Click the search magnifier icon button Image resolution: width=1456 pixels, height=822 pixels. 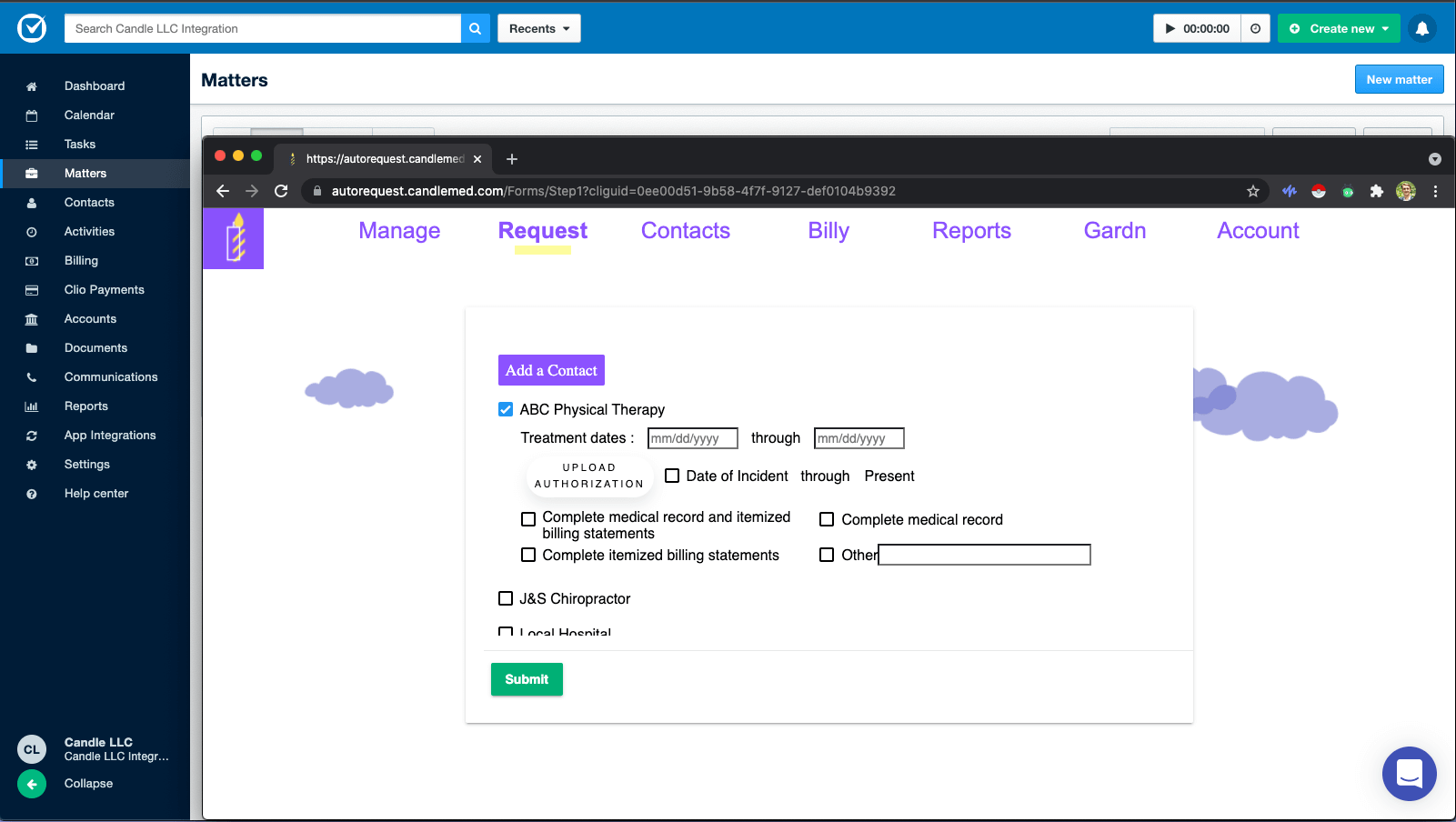point(475,28)
